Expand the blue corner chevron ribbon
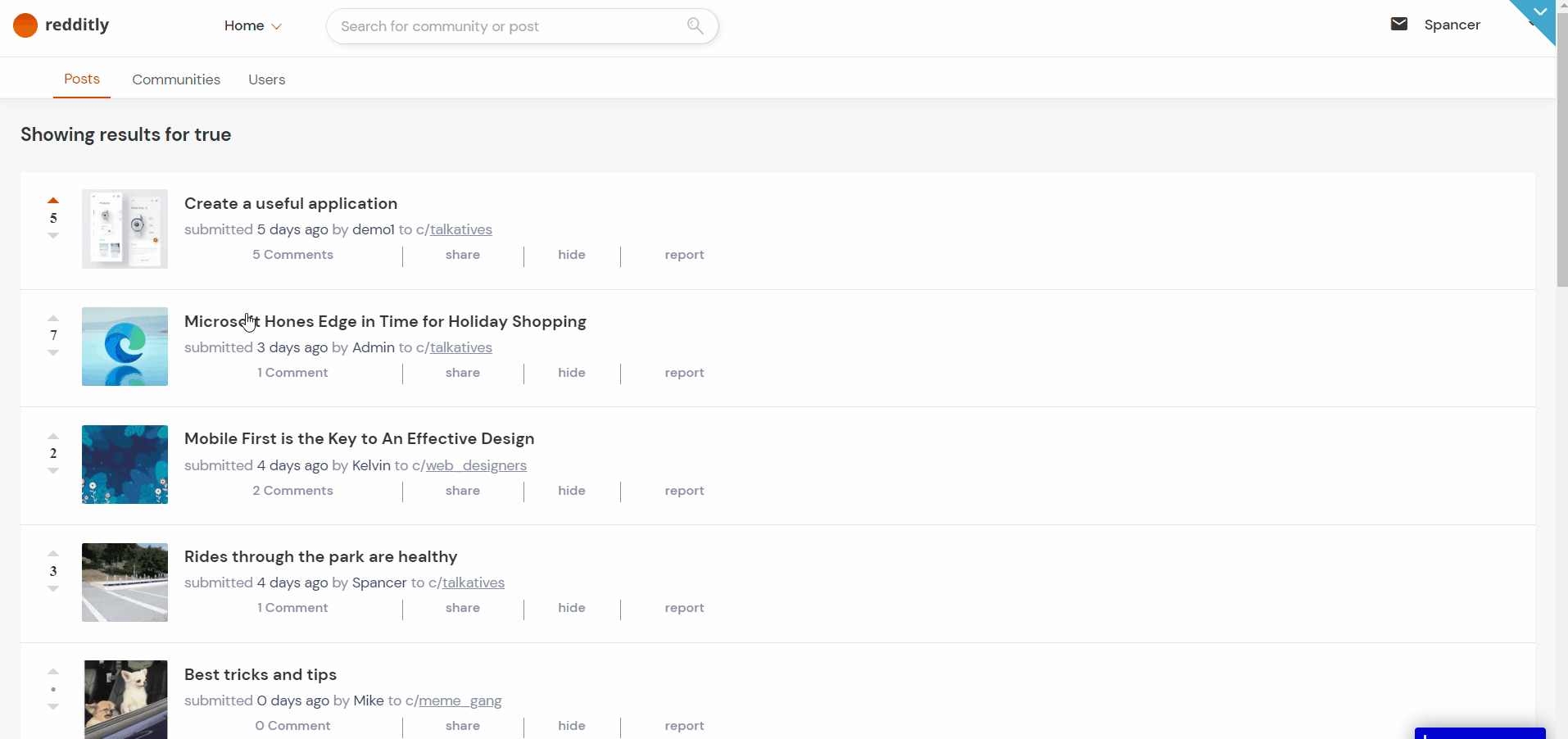Viewport: 1568px width, 739px height. 1539,12
